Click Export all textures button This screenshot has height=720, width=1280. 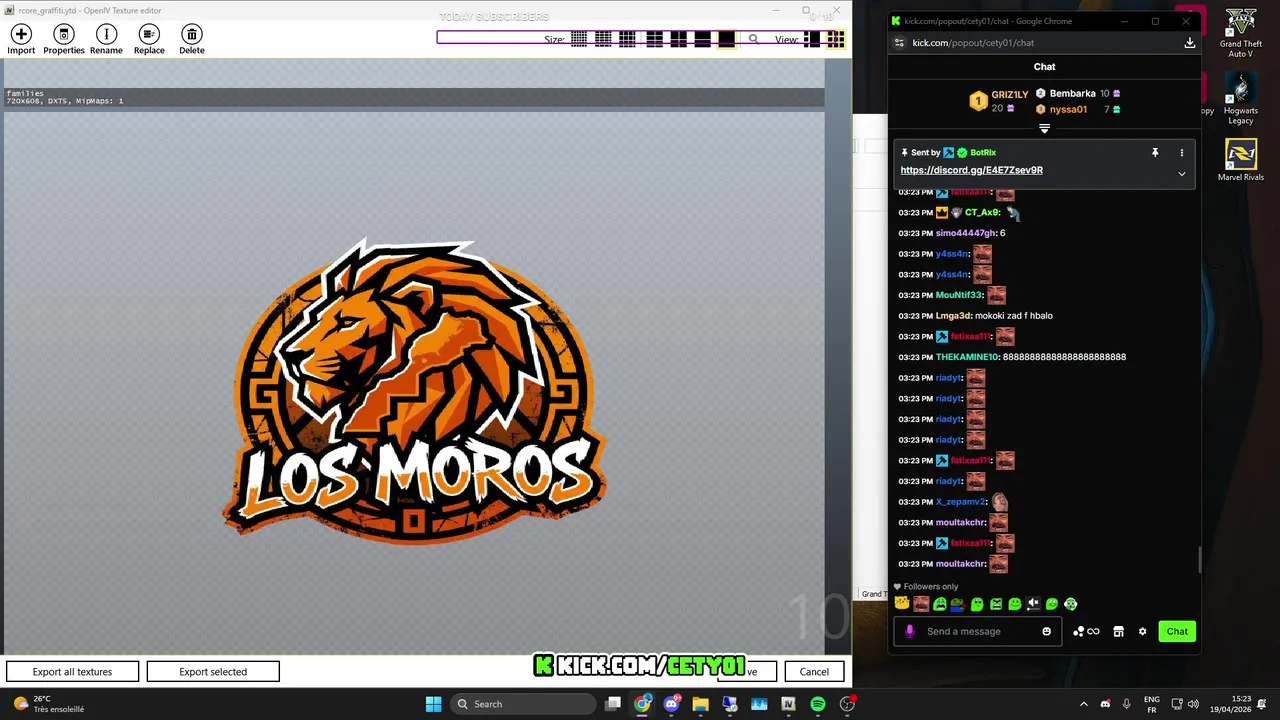[72, 672]
